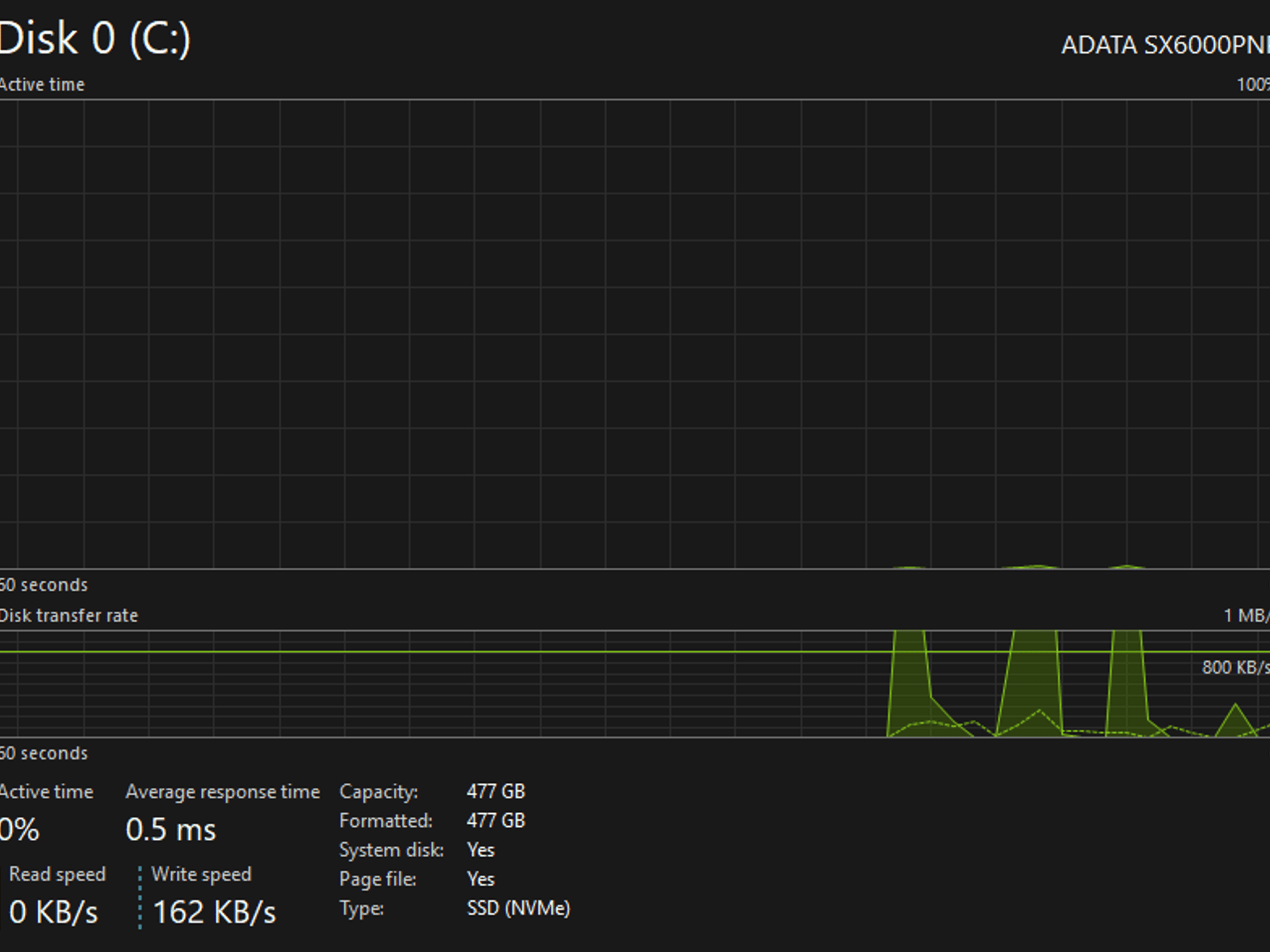Screen dimensions: 1270x952
Task: Click the SSD (NVMe) type value
Action: tap(518, 908)
